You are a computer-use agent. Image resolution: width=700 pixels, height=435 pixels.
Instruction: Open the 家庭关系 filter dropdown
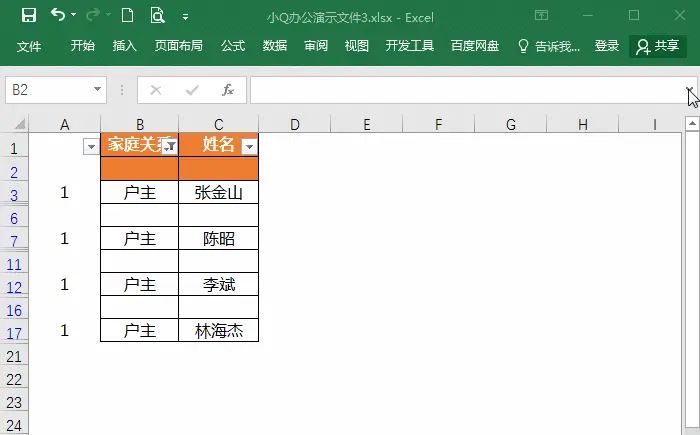(170, 146)
